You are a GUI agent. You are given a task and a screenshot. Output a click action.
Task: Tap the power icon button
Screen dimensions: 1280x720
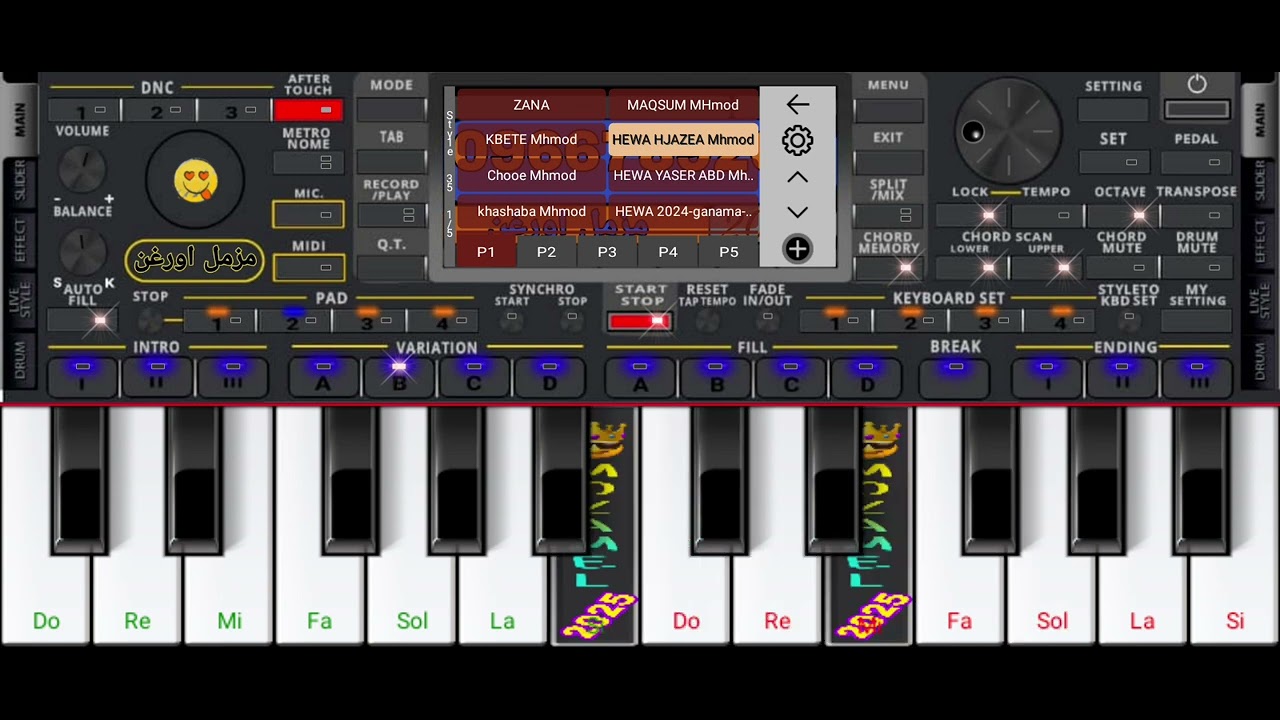pos(1197,85)
